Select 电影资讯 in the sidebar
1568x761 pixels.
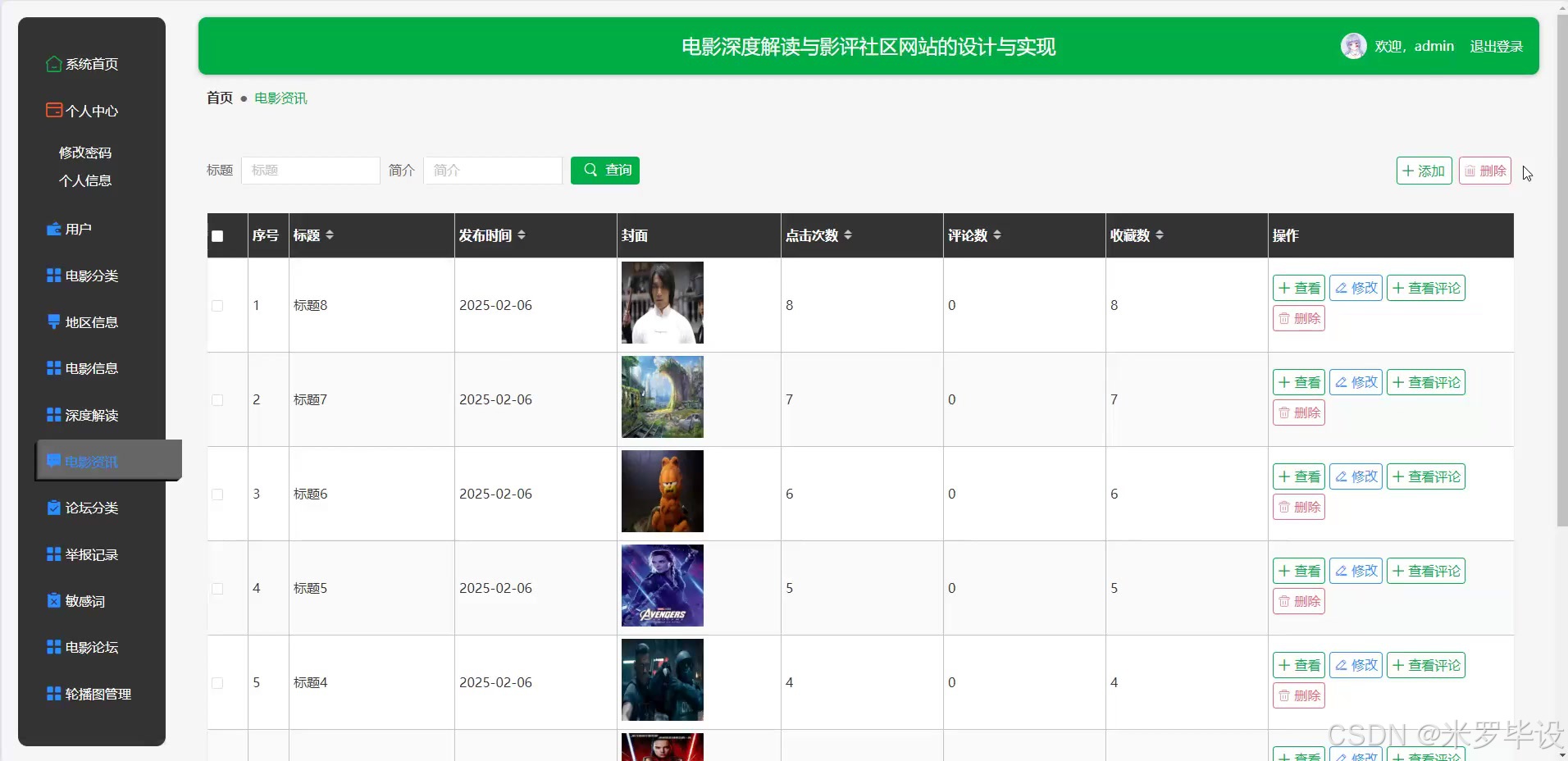[109, 461]
